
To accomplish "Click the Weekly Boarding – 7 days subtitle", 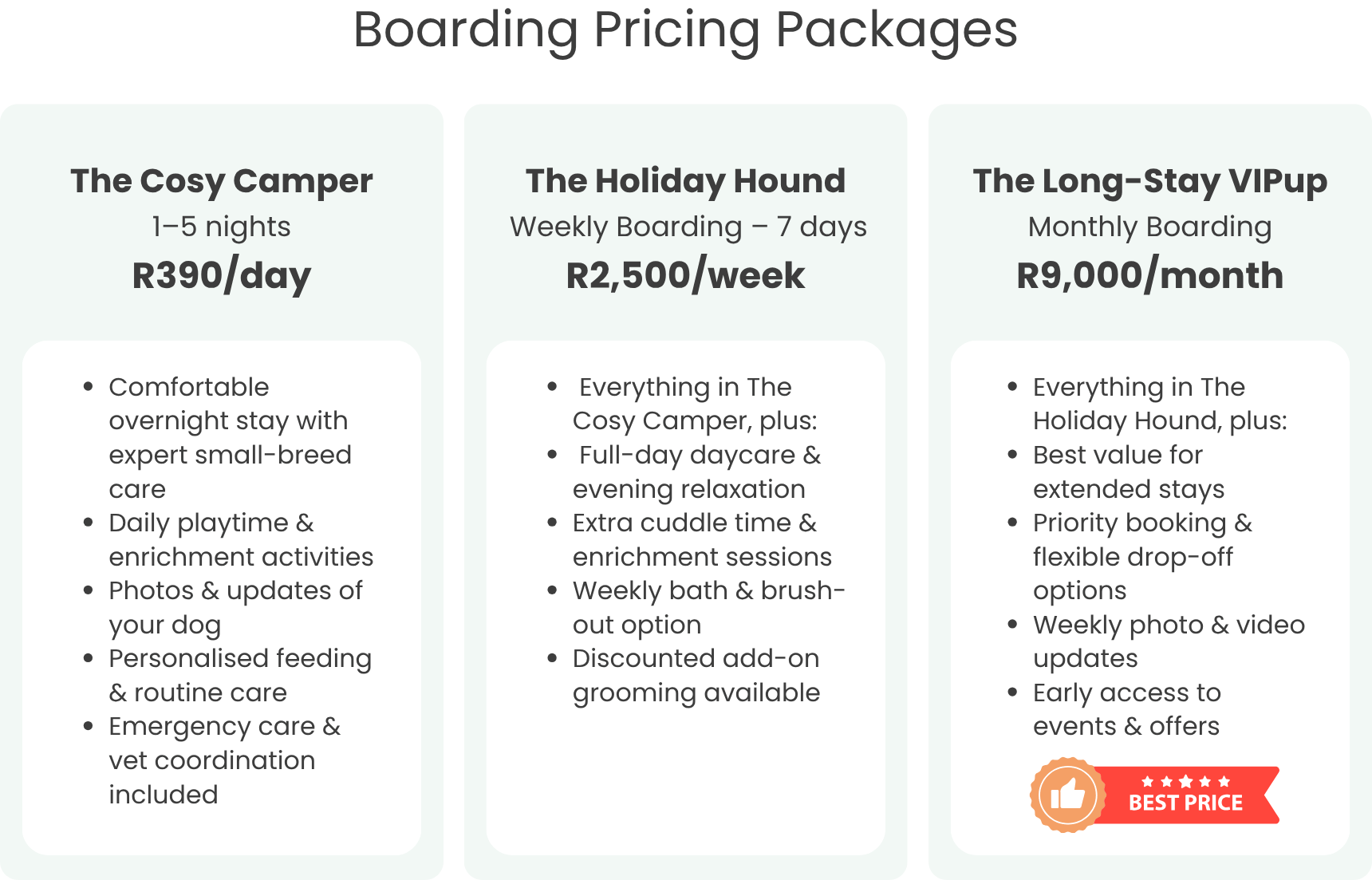I will tap(688, 227).
